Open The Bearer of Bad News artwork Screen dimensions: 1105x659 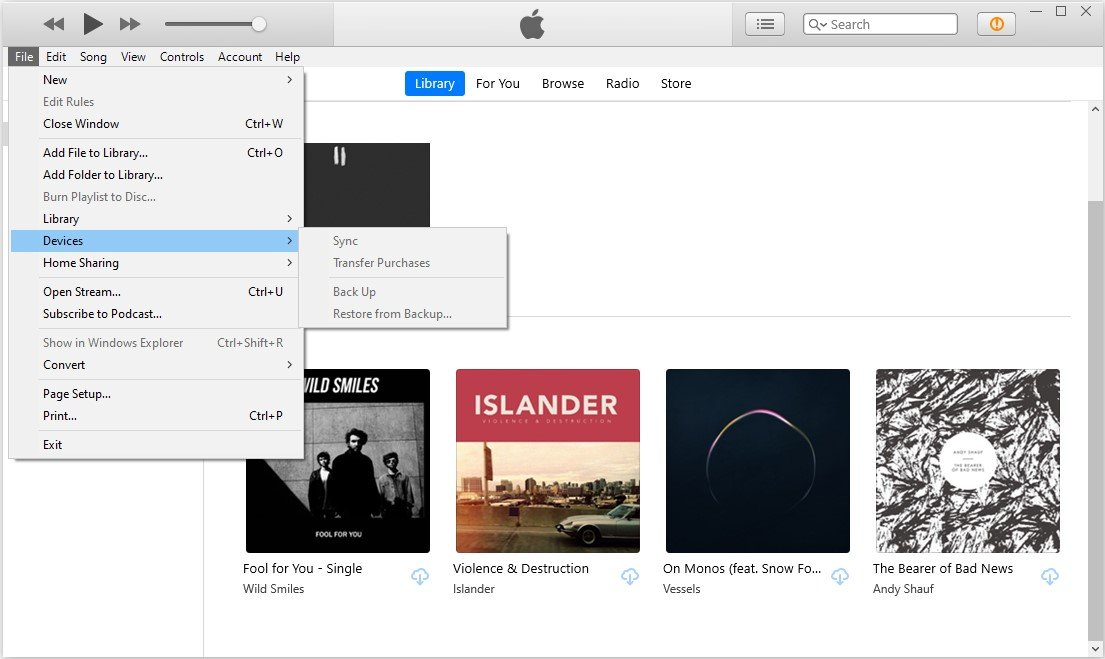click(x=968, y=461)
